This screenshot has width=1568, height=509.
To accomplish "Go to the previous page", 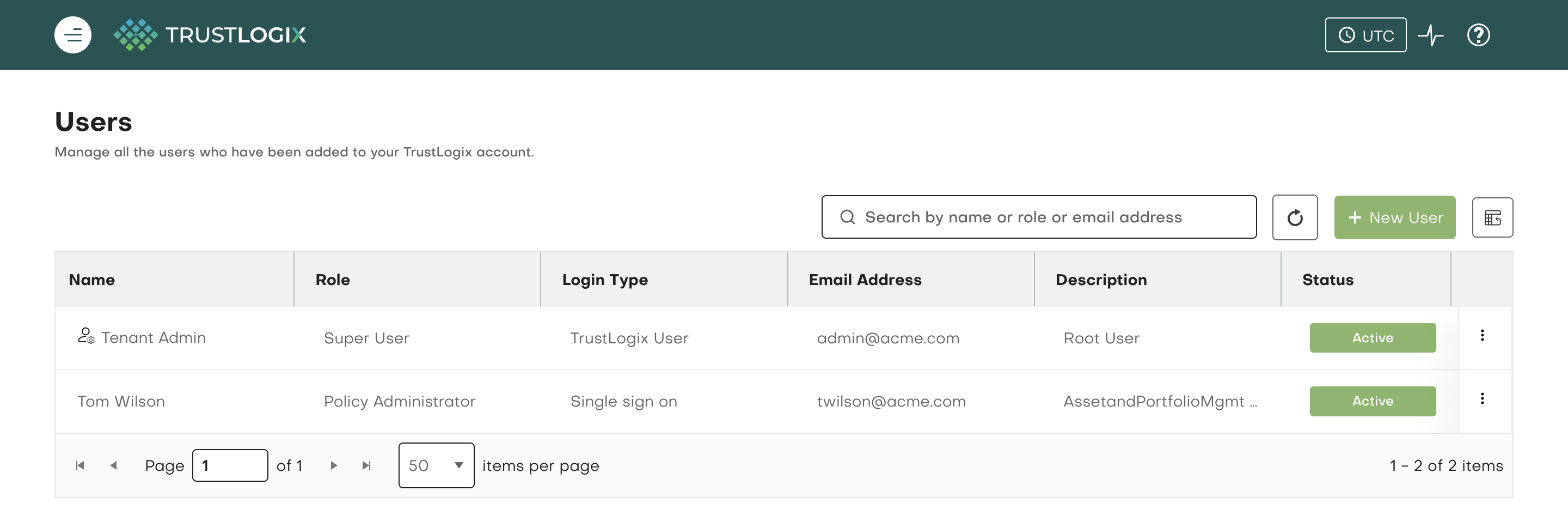I will click(113, 465).
